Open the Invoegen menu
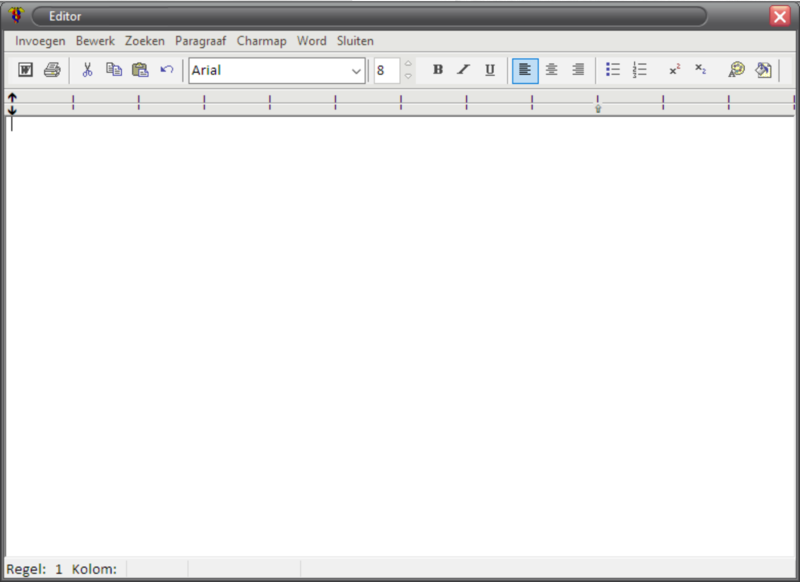This screenshot has height=582, width=800. pyautogui.click(x=40, y=41)
